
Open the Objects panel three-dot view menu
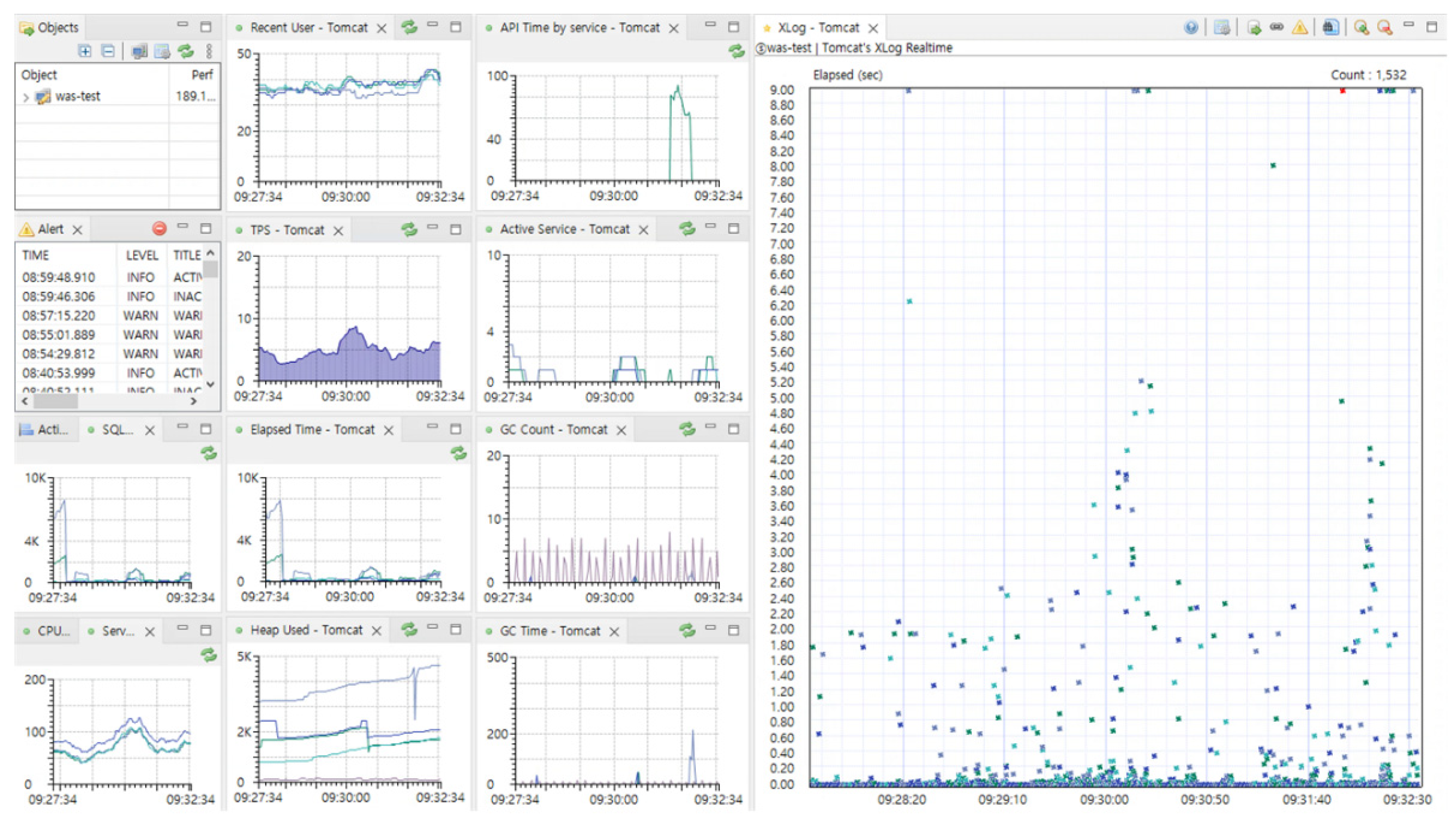(209, 51)
